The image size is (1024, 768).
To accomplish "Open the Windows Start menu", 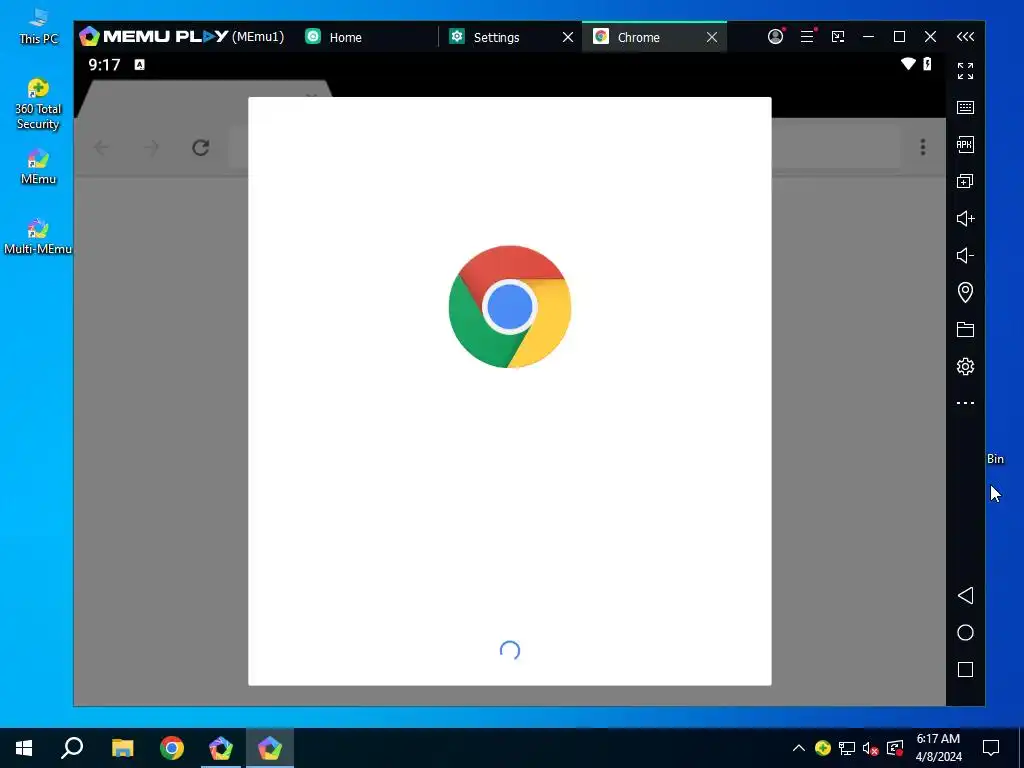I will 24,748.
